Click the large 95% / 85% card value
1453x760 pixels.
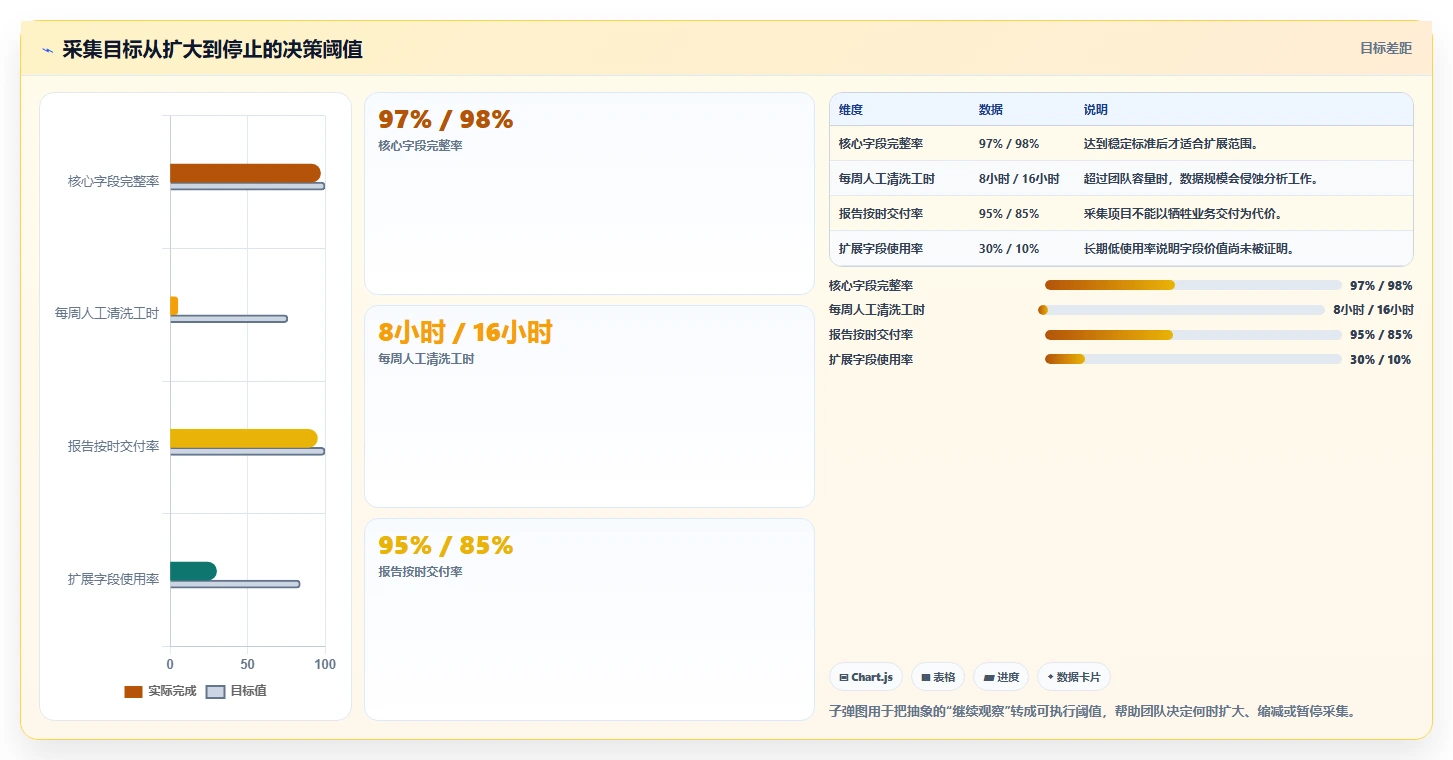click(x=445, y=545)
